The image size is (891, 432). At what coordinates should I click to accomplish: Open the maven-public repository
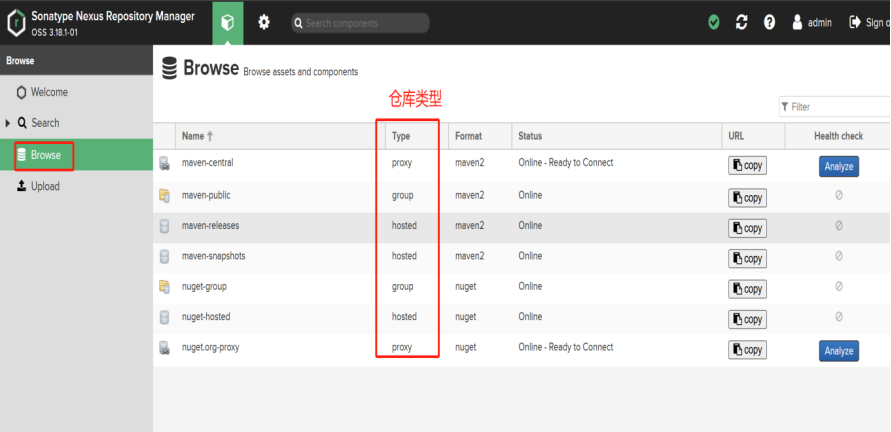tap(206, 195)
